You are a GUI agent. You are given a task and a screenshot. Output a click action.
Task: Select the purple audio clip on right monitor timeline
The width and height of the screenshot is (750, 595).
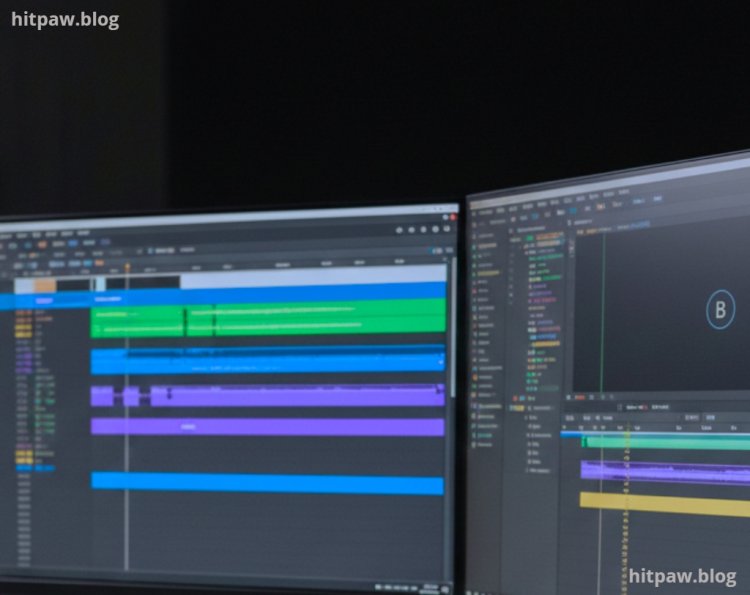pyautogui.click(x=664, y=472)
